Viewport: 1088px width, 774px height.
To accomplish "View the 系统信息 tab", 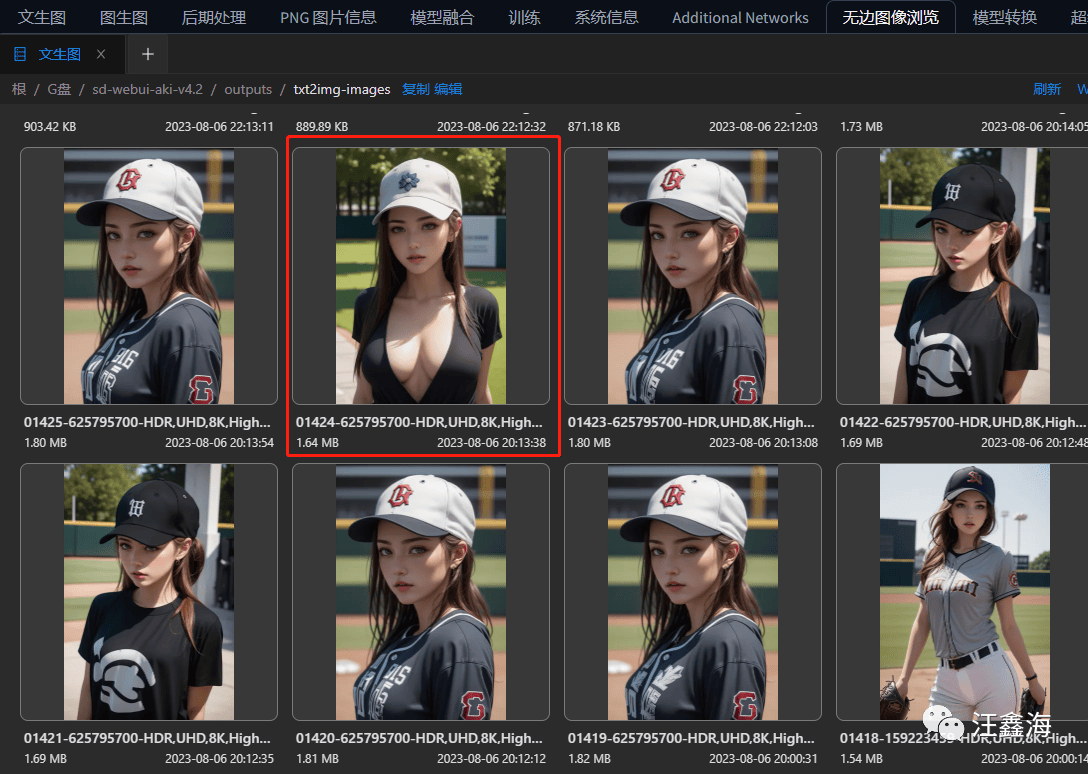I will [x=606, y=17].
